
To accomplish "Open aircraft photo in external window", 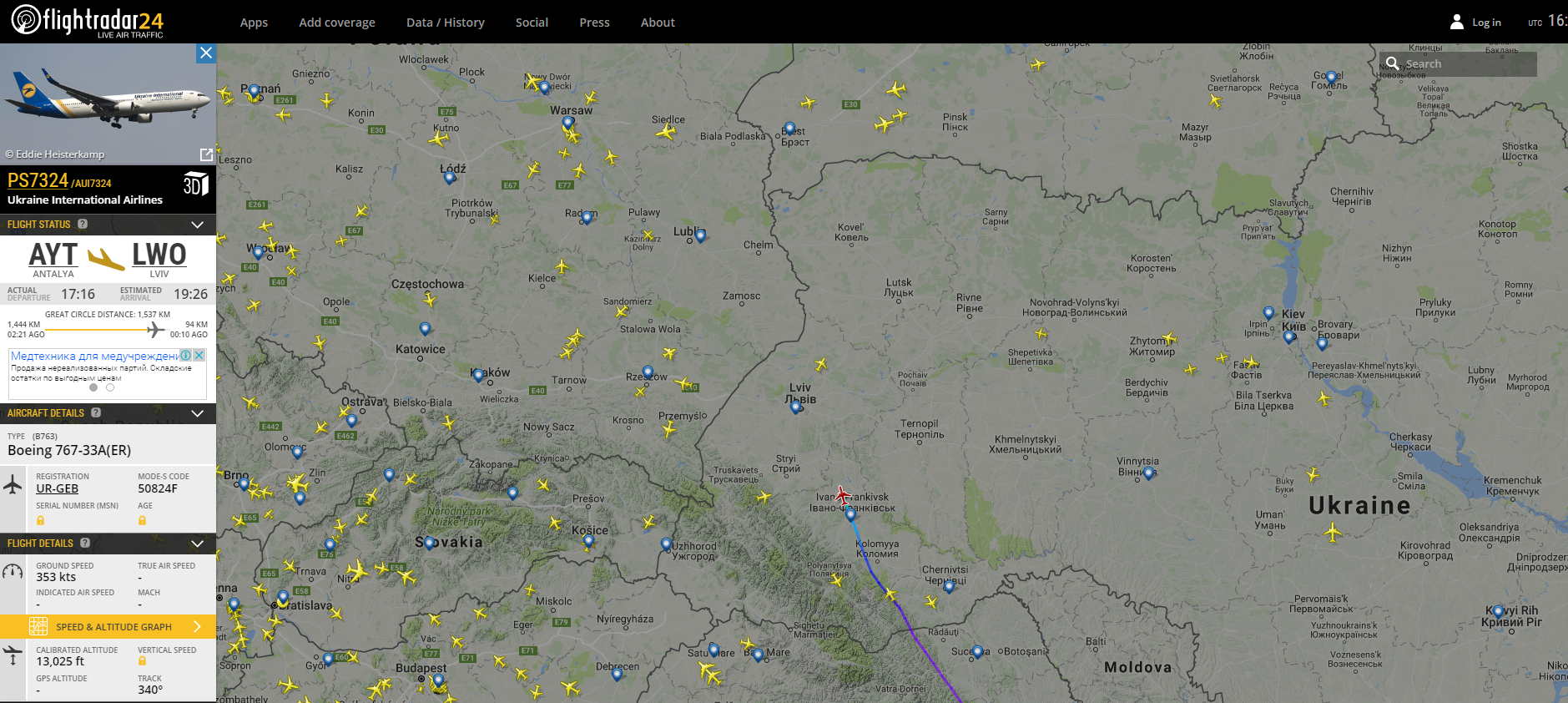I will point(206,154).
